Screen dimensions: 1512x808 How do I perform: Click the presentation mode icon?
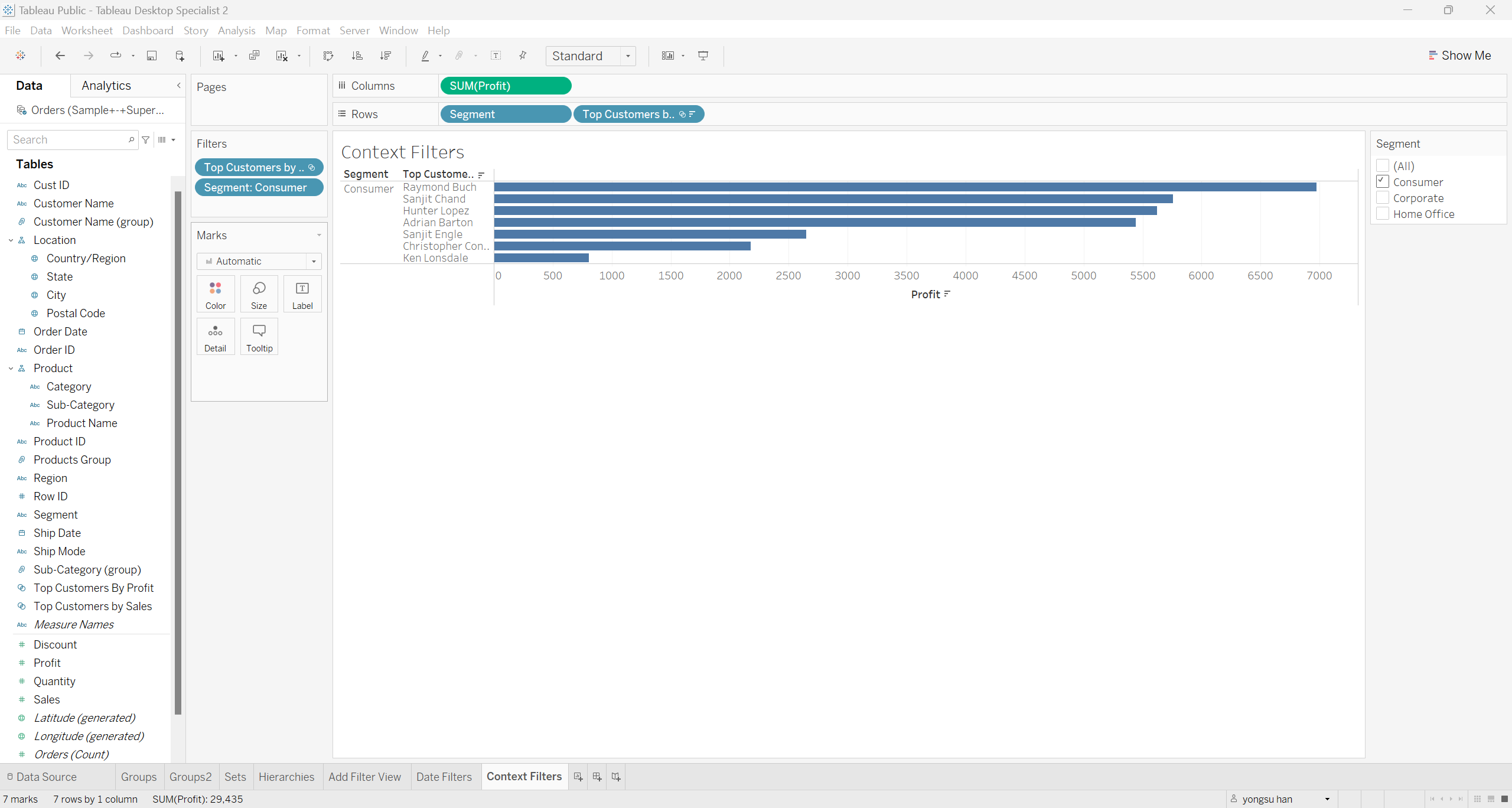[x=703, y=56]
